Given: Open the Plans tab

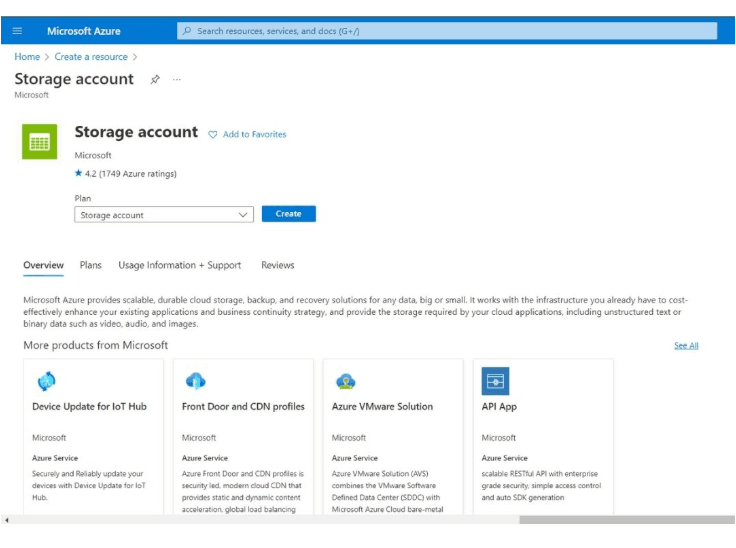Looking at the screenshot, I should tap(91, 265).
